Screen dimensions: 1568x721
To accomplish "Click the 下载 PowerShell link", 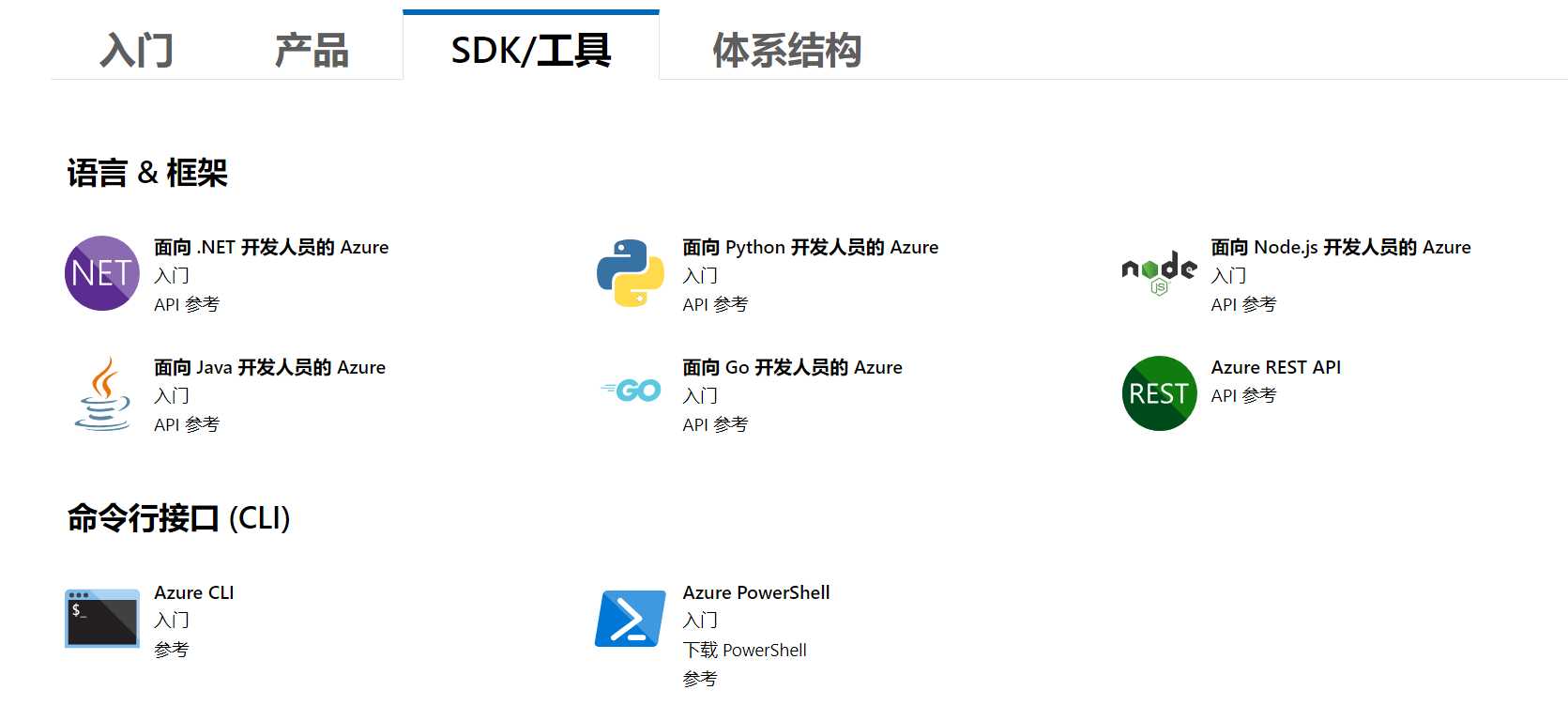I will pos(745,650).
